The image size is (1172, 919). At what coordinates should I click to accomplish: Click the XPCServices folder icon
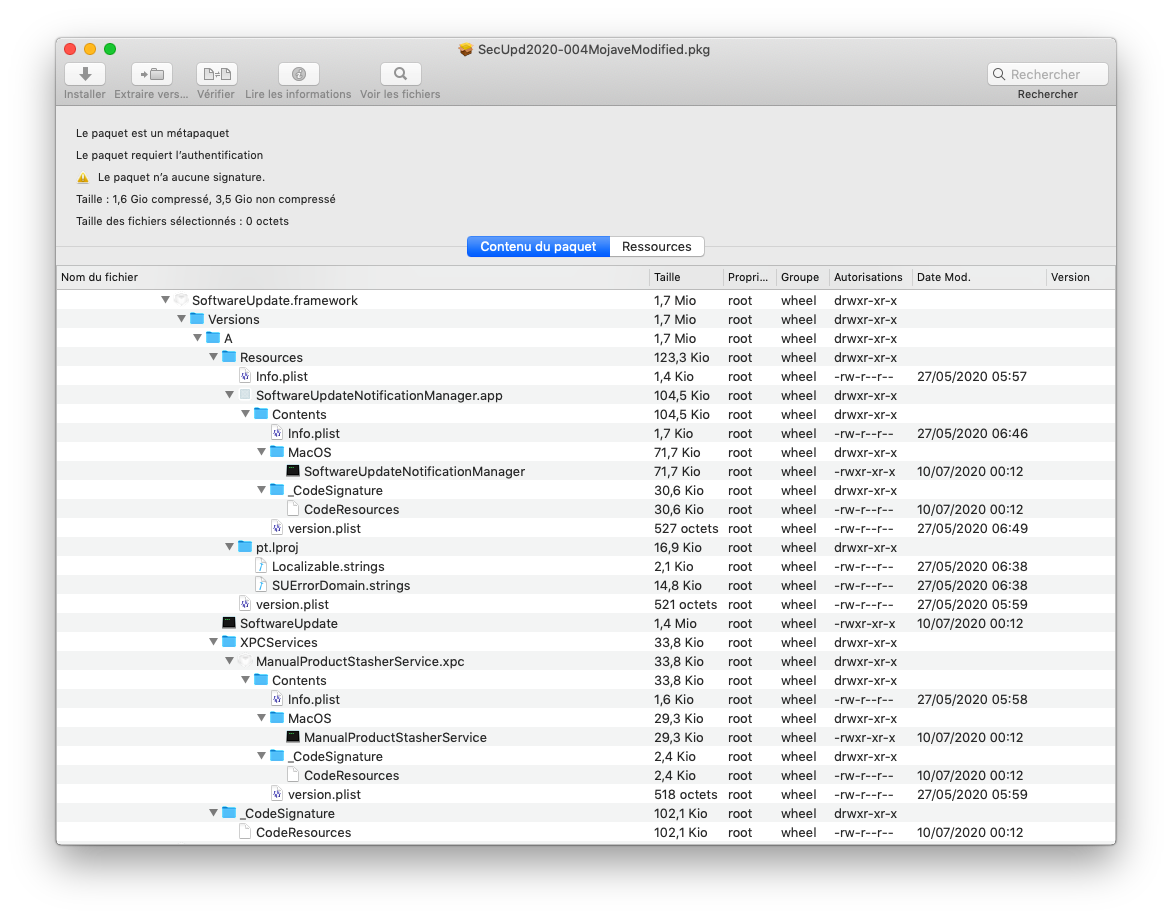click(229, 642)
